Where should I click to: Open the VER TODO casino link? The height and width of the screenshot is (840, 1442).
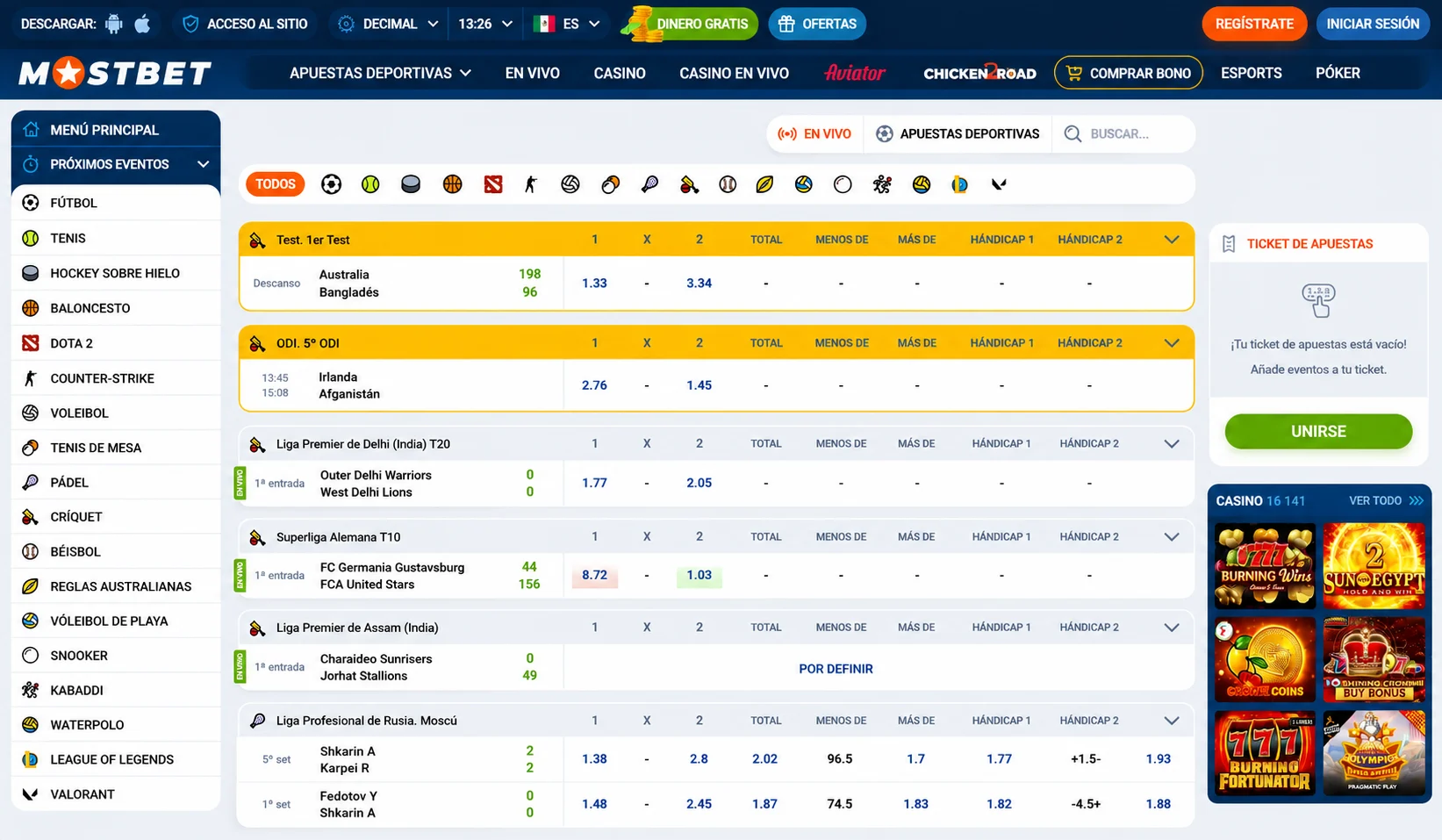point(1386,500)
